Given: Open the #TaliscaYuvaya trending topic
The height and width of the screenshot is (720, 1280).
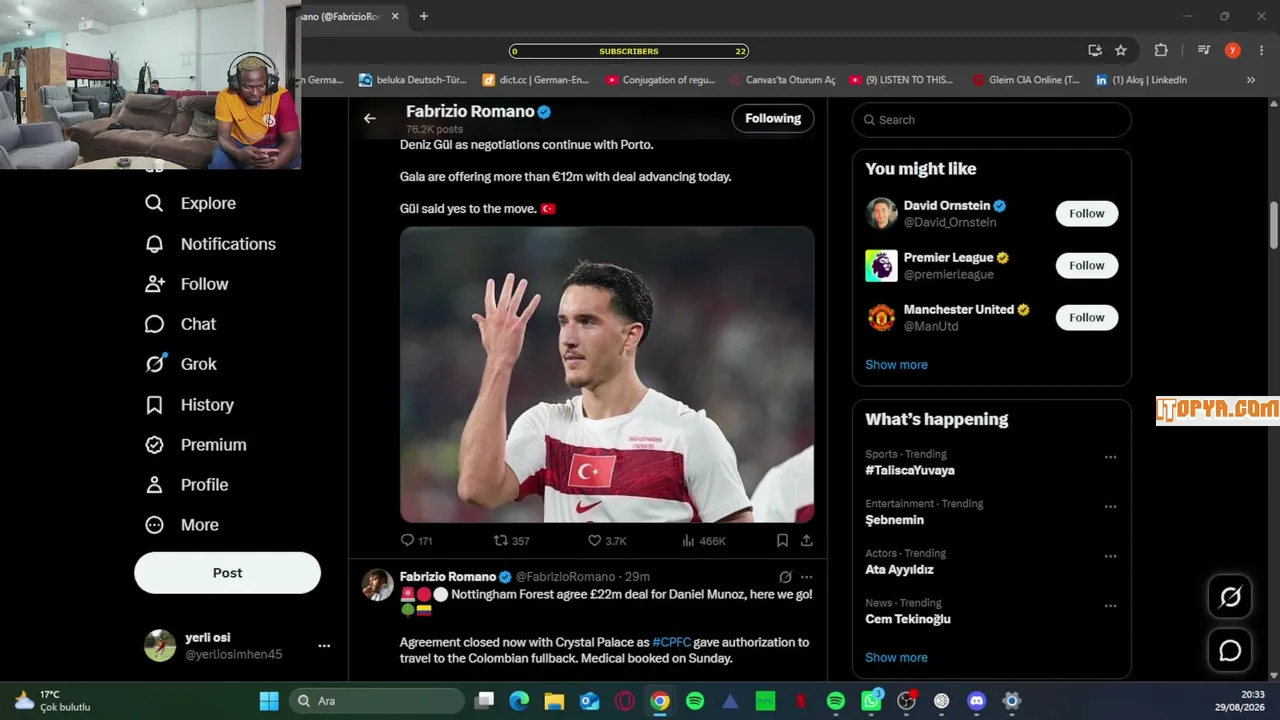Looking at the screenshot, I should [x=910, y=470].
